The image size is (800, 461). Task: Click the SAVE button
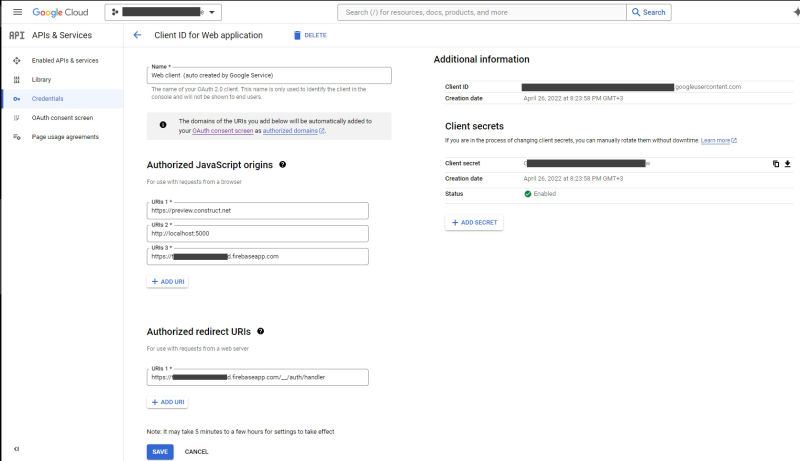(x=160, y=452)
